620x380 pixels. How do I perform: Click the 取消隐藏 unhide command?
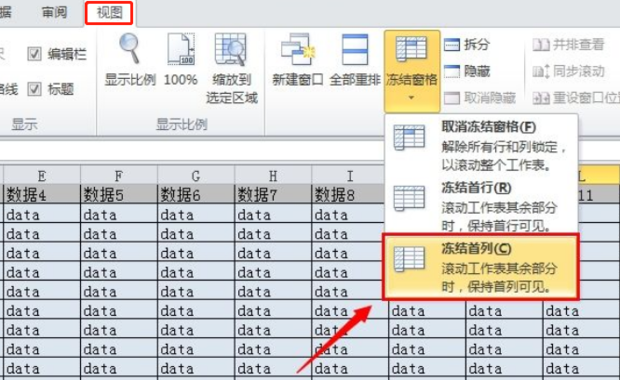[480, 97]
